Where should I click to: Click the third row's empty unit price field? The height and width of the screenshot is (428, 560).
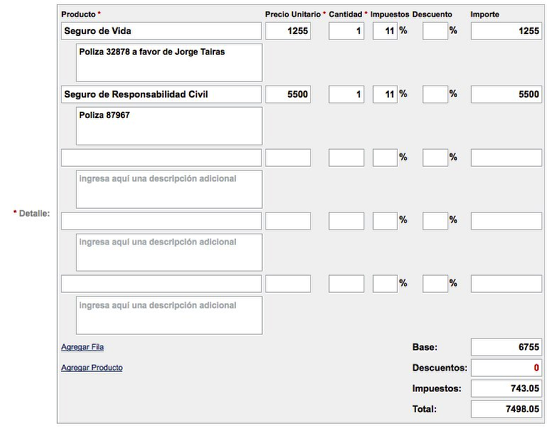tap(288, 158)
